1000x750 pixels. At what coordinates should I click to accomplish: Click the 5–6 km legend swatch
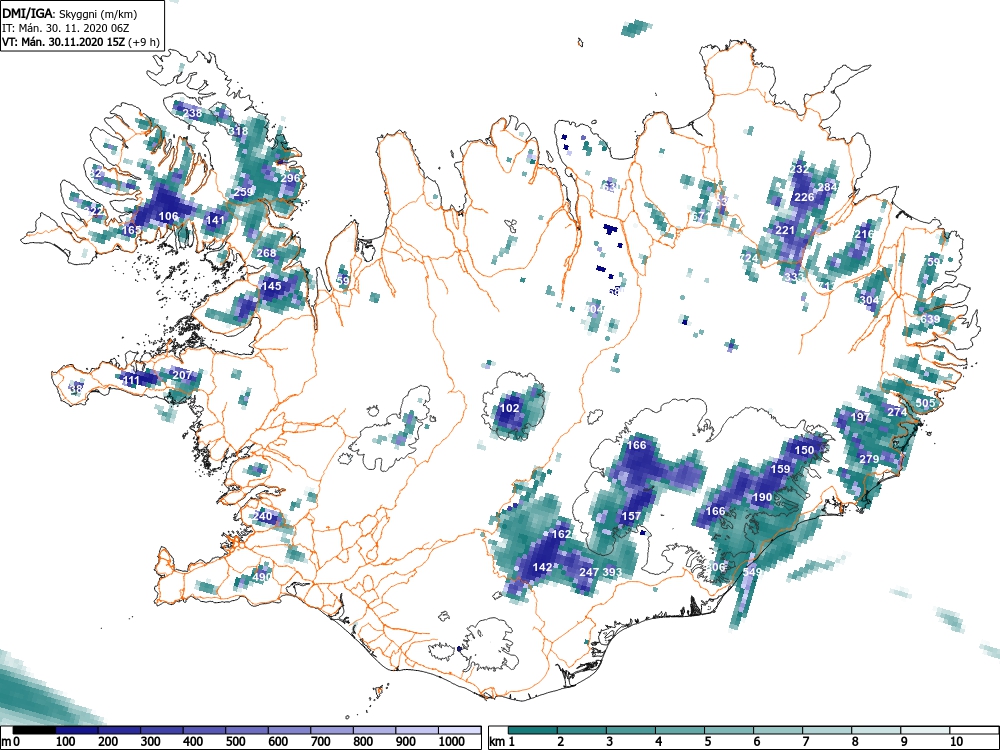[729, 730]
